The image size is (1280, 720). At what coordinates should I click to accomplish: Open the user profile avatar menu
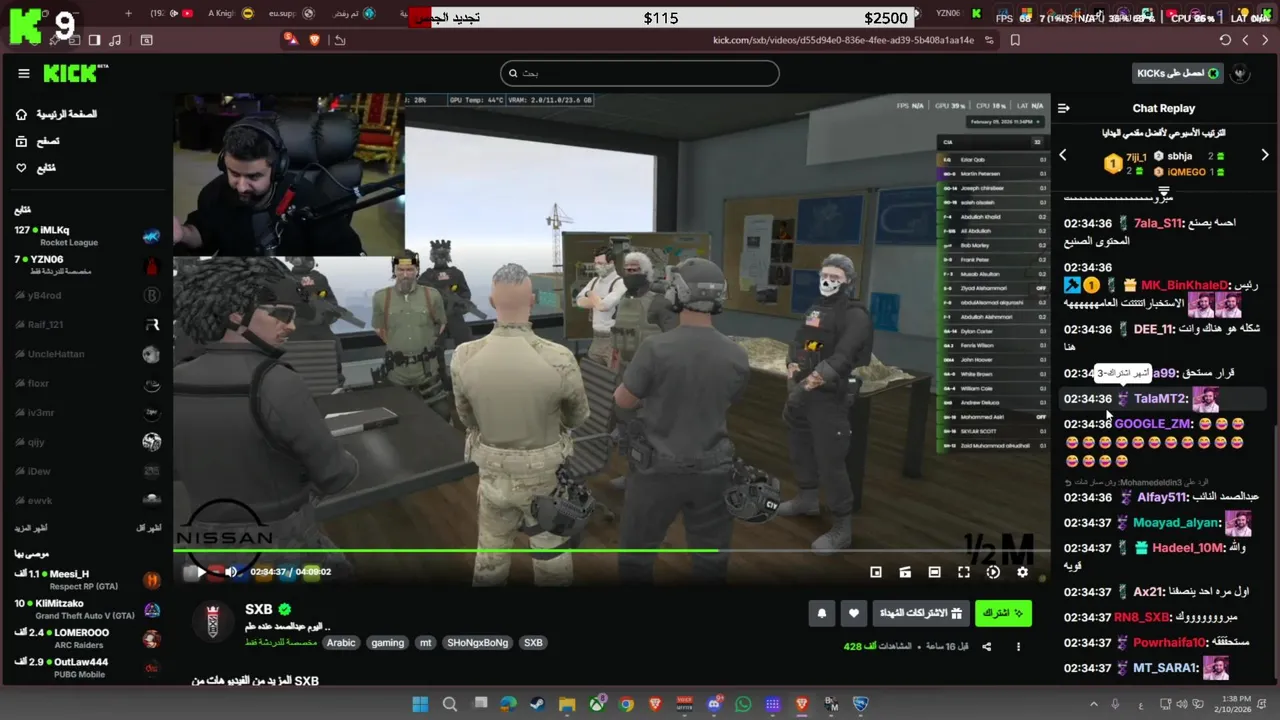point(1241,73)
